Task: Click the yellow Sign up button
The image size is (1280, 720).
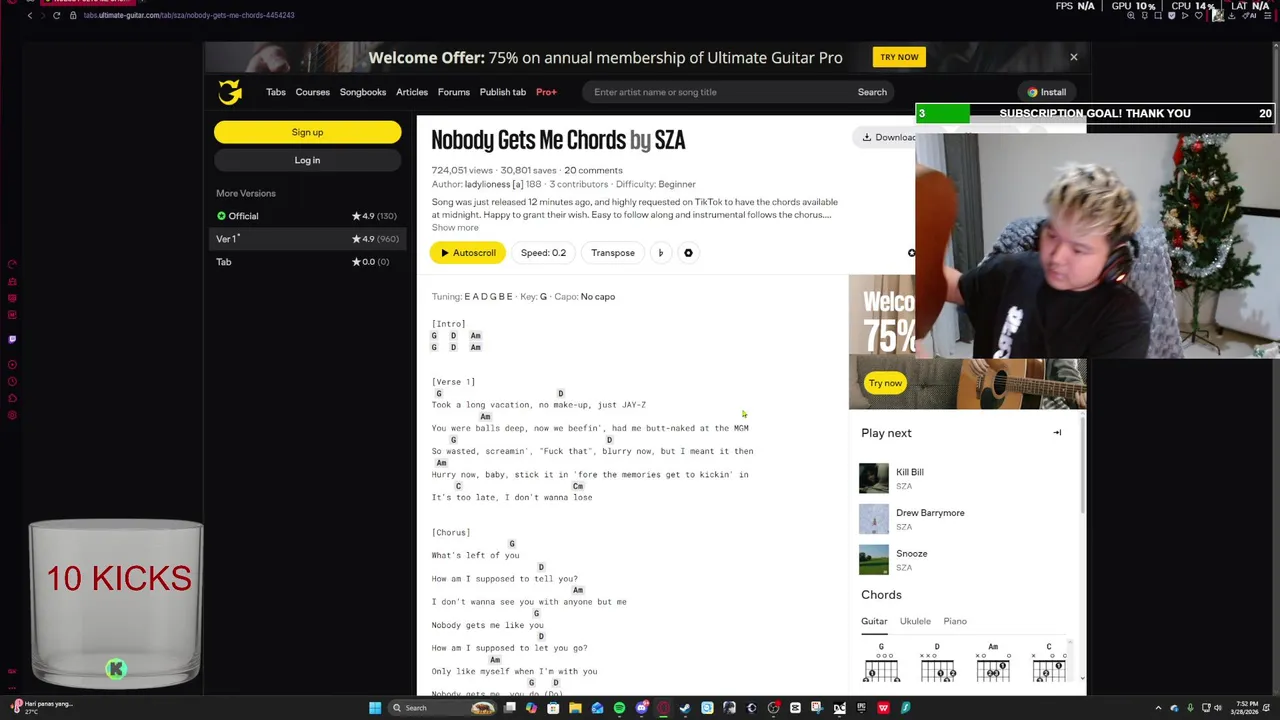Action: [307, 132]
